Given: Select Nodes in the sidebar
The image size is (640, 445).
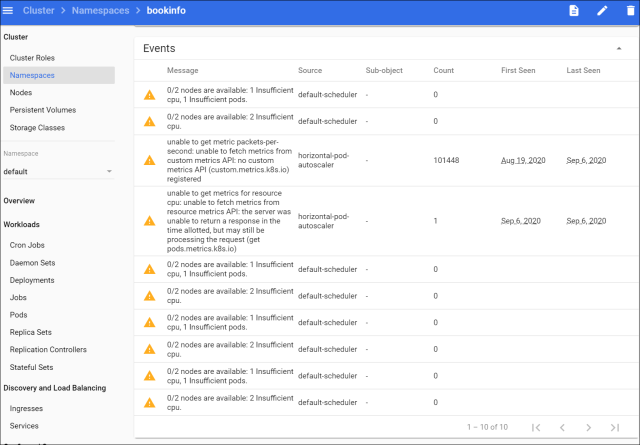Looking at the screenshot, I should [21, 92].
